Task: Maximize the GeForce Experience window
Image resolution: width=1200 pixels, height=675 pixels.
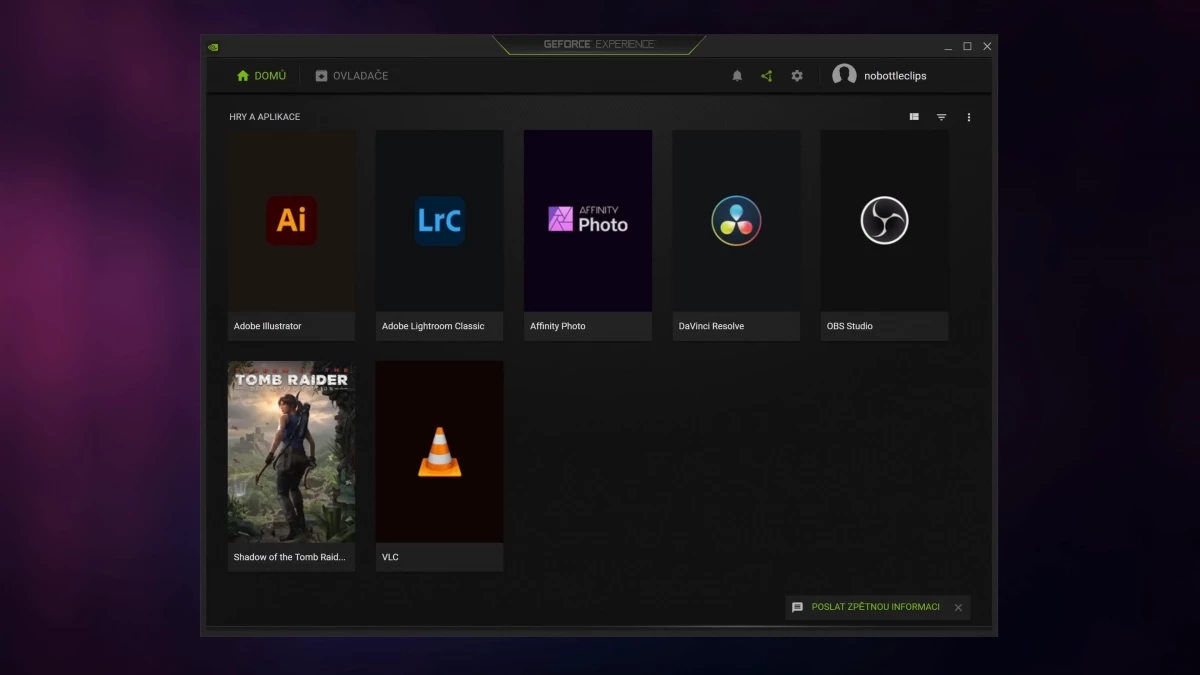Action: click(x=967, y=46)
